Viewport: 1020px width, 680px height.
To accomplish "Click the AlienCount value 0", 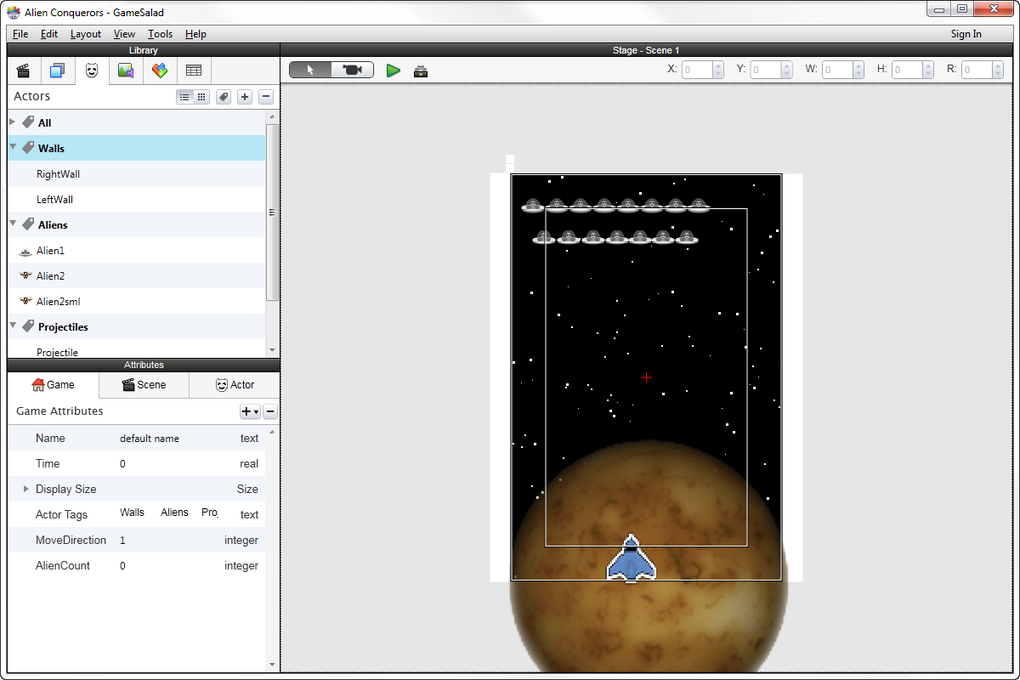I will click(x=122, y=565).
